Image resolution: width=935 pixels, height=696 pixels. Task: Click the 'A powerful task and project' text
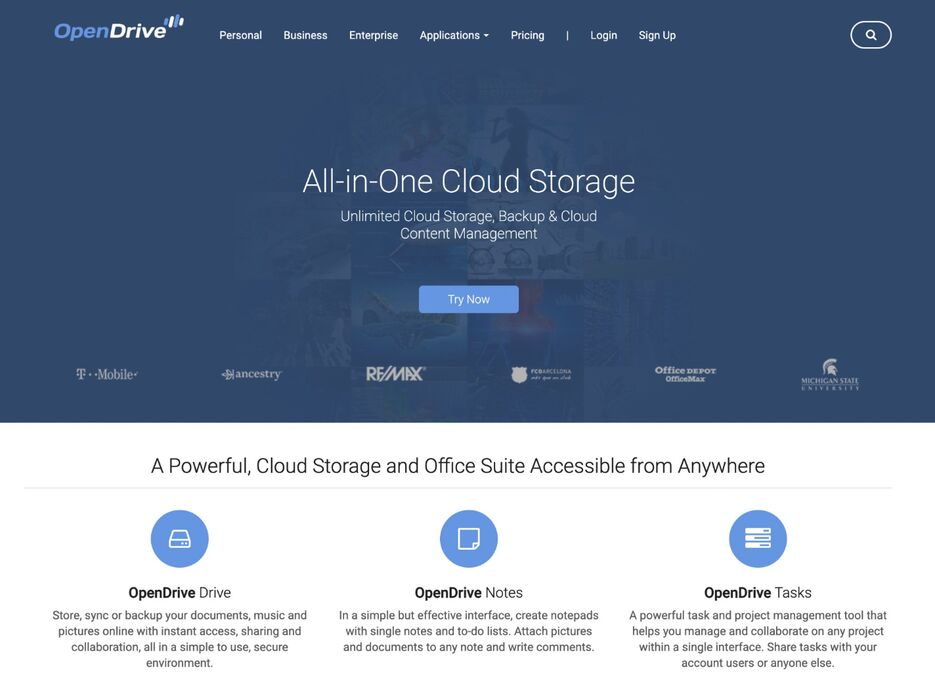758,639
